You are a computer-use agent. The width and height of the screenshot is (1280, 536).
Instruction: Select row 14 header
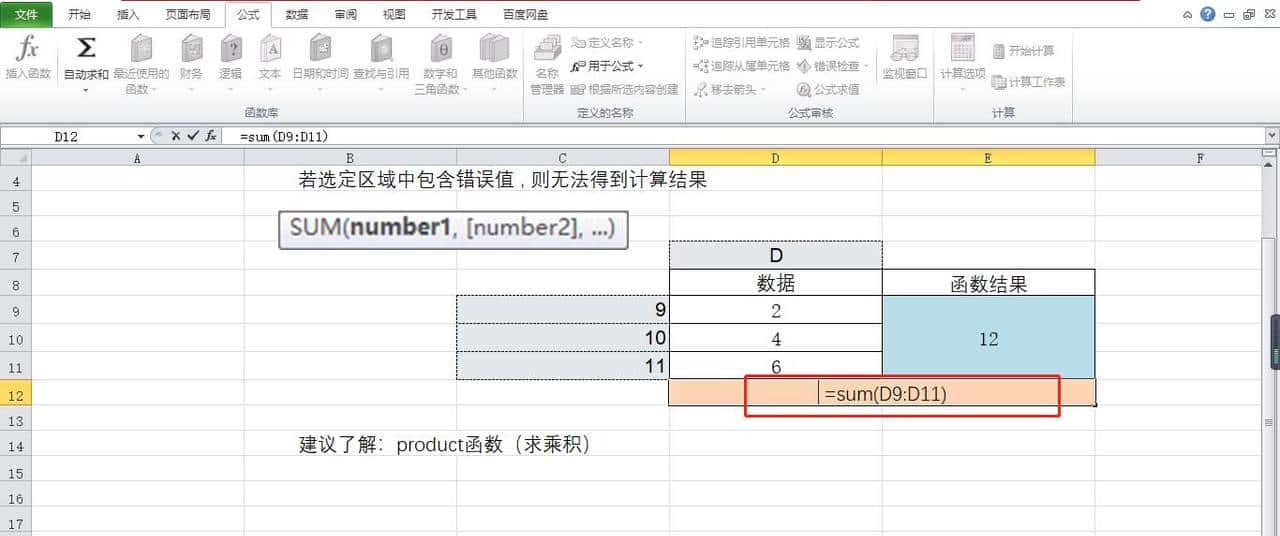point(16,446)
